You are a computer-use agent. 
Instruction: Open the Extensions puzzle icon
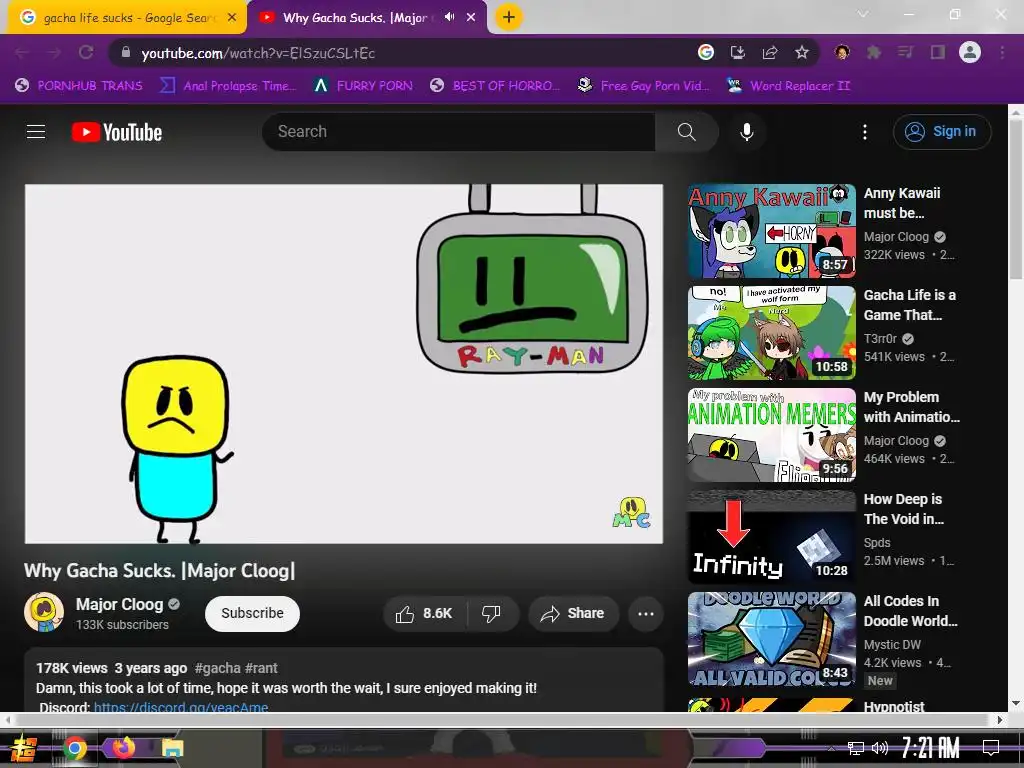[873, 52]
